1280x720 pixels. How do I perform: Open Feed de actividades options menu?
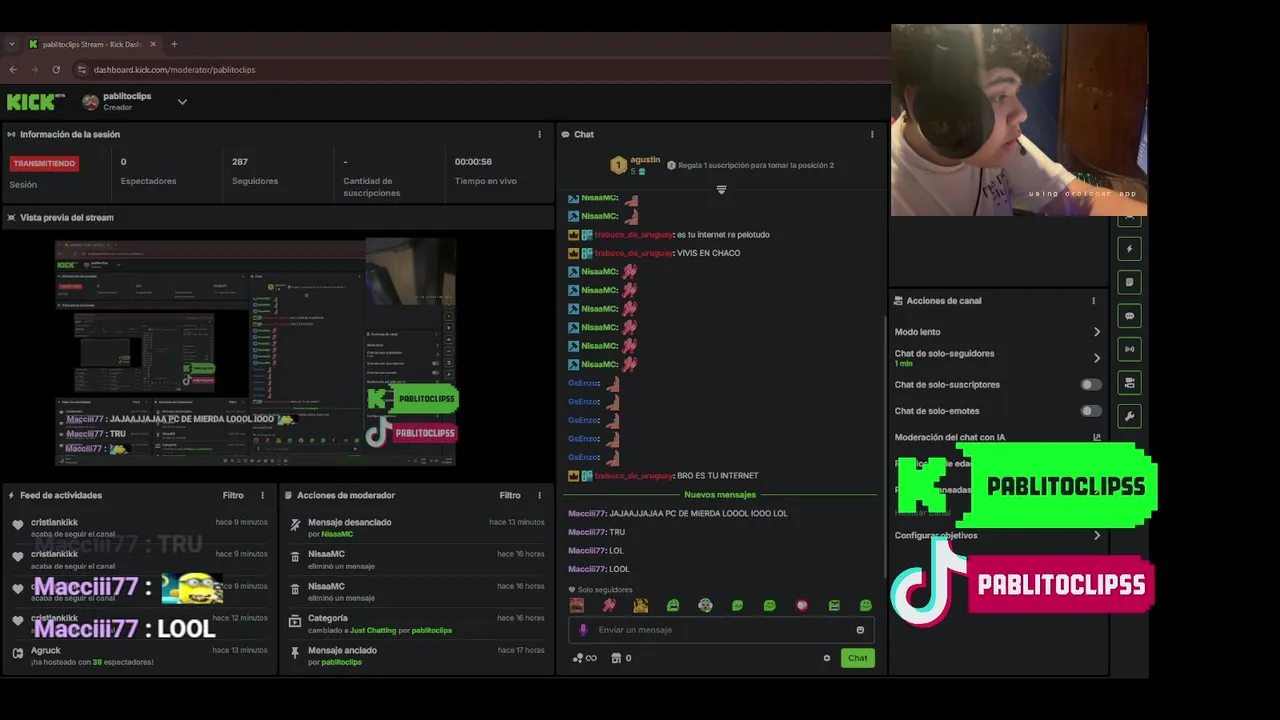click(263, 495)
